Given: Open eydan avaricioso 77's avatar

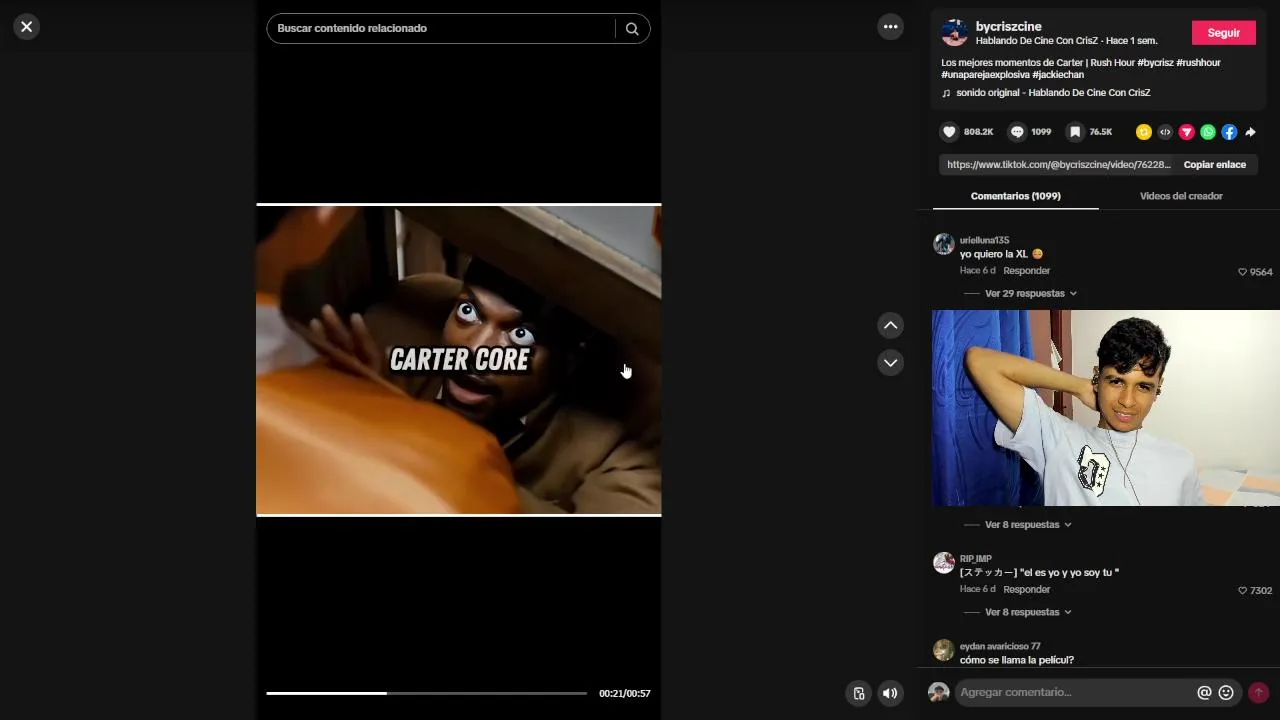Looking at the screenshot, I should coord(944,651).
